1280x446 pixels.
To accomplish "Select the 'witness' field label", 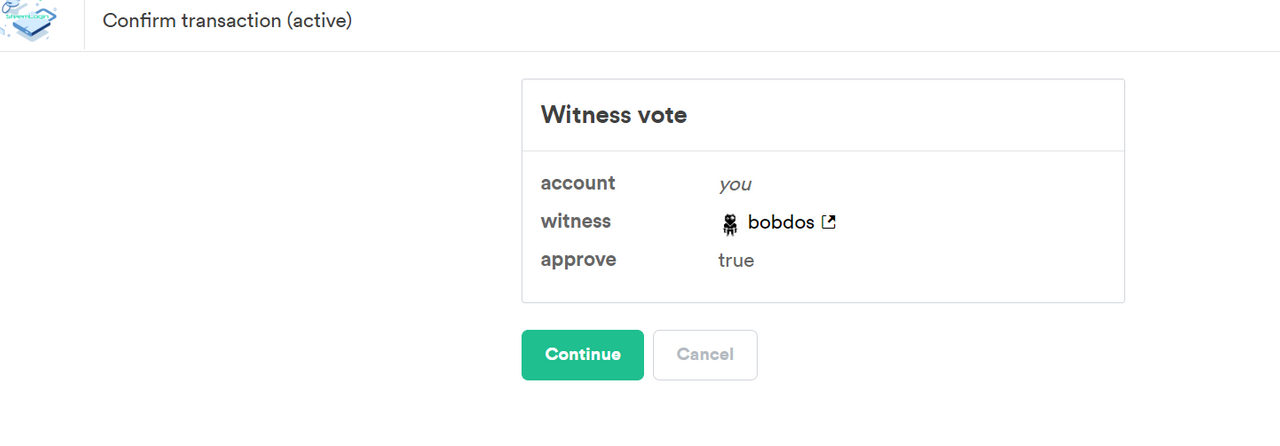I will (576, 221).
